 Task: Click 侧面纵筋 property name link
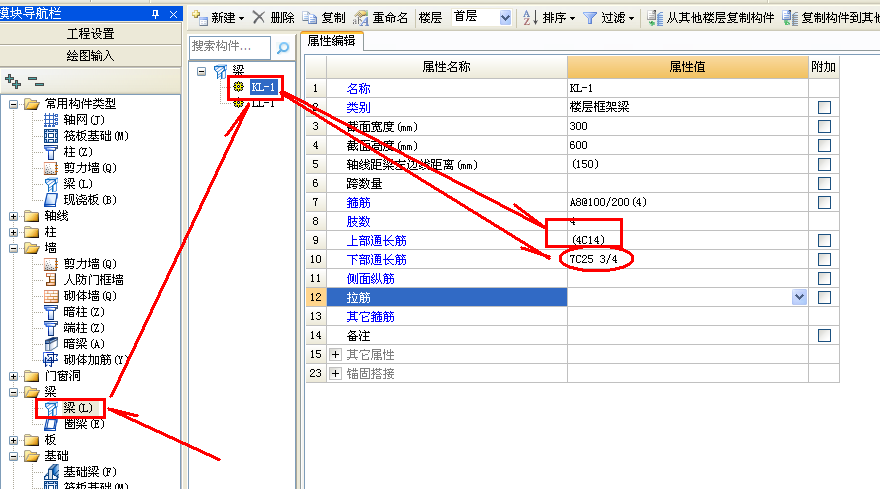click(x=370, y=278)
